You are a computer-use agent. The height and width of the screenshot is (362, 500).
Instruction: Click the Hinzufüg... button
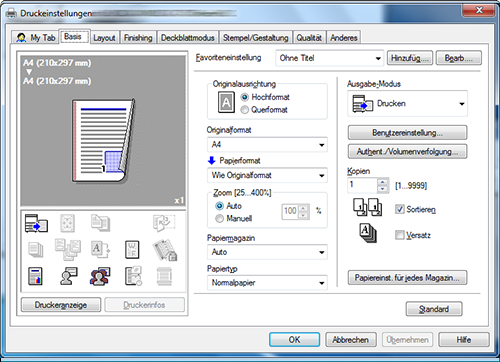tap(410, 58)
